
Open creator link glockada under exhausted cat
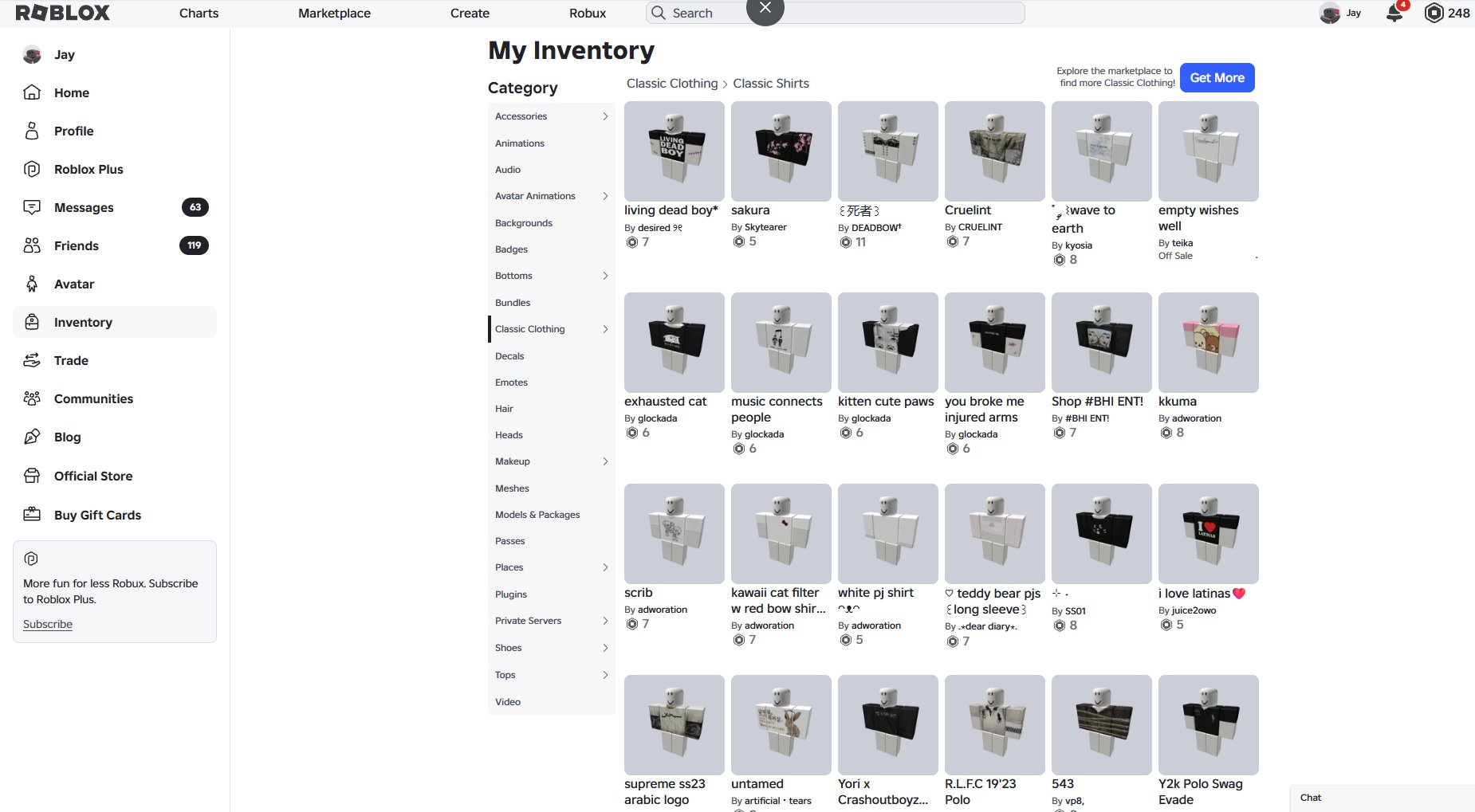tap(657, 418)
